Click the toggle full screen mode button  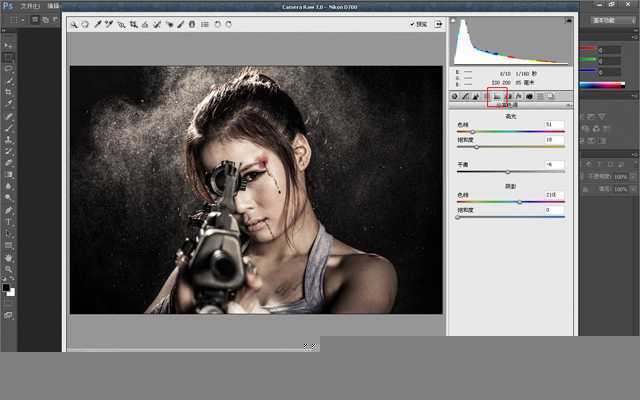pos(440,24)
